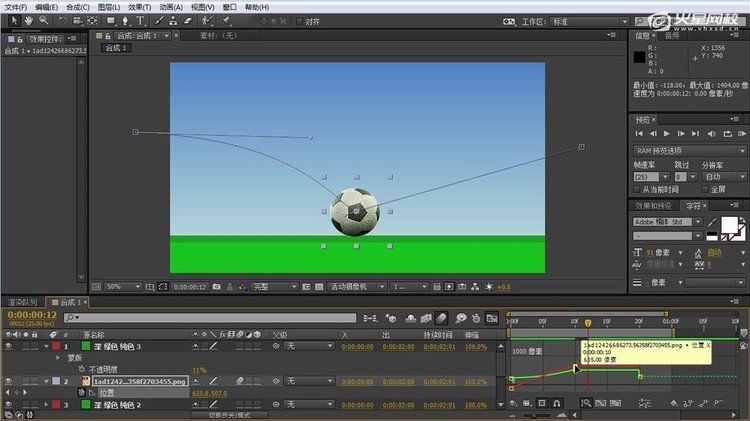Click the take snapshot camera icon

click(217, 287)
